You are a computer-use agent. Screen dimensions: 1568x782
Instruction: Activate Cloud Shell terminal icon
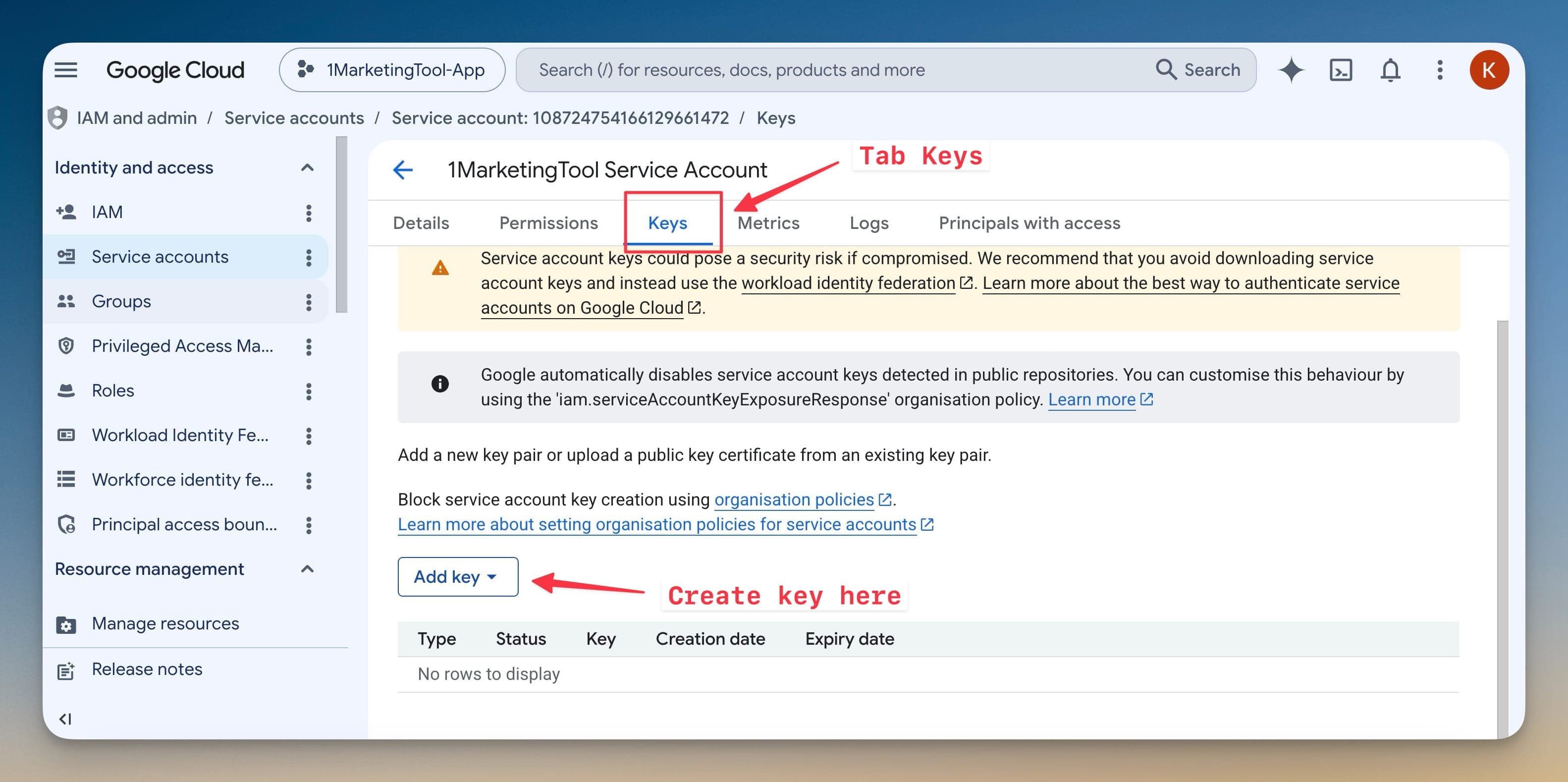1340,70
